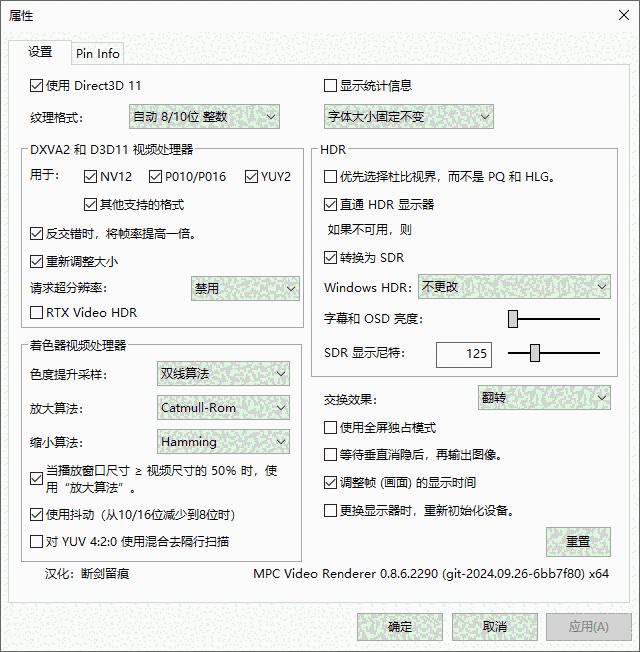The width and height of the screenshot is (640, 652).
Task: Expand the 请求超分辨率 dropdown
Action: pos(245,289)
